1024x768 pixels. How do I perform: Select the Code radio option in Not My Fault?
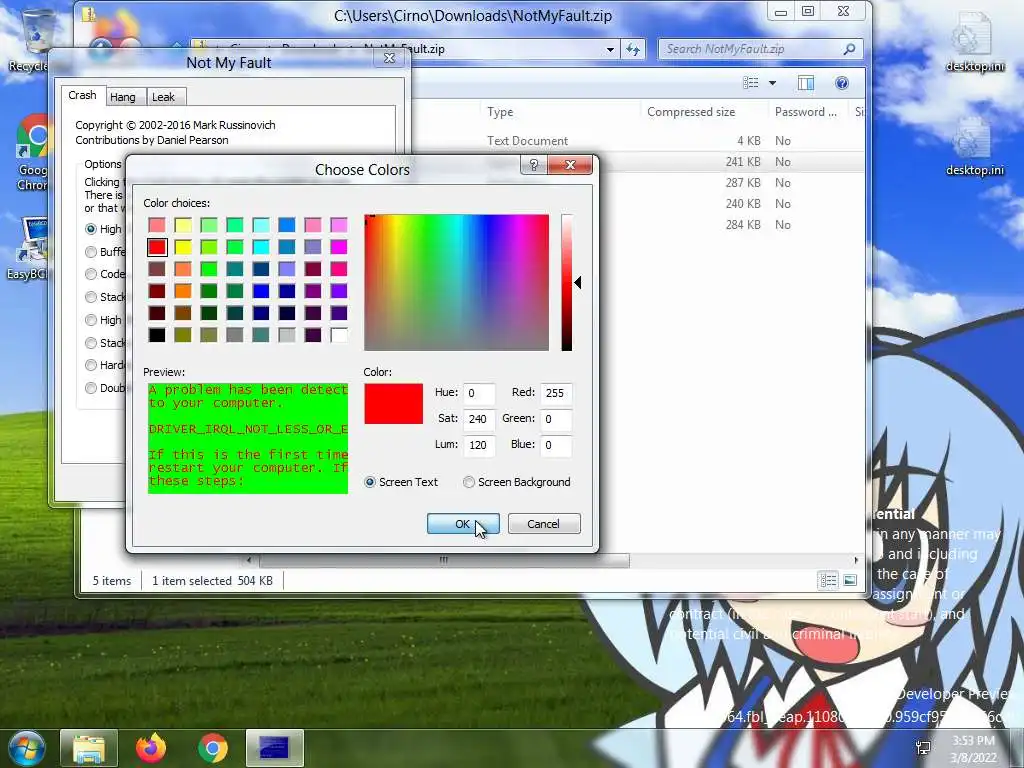[x=91, y=274]
